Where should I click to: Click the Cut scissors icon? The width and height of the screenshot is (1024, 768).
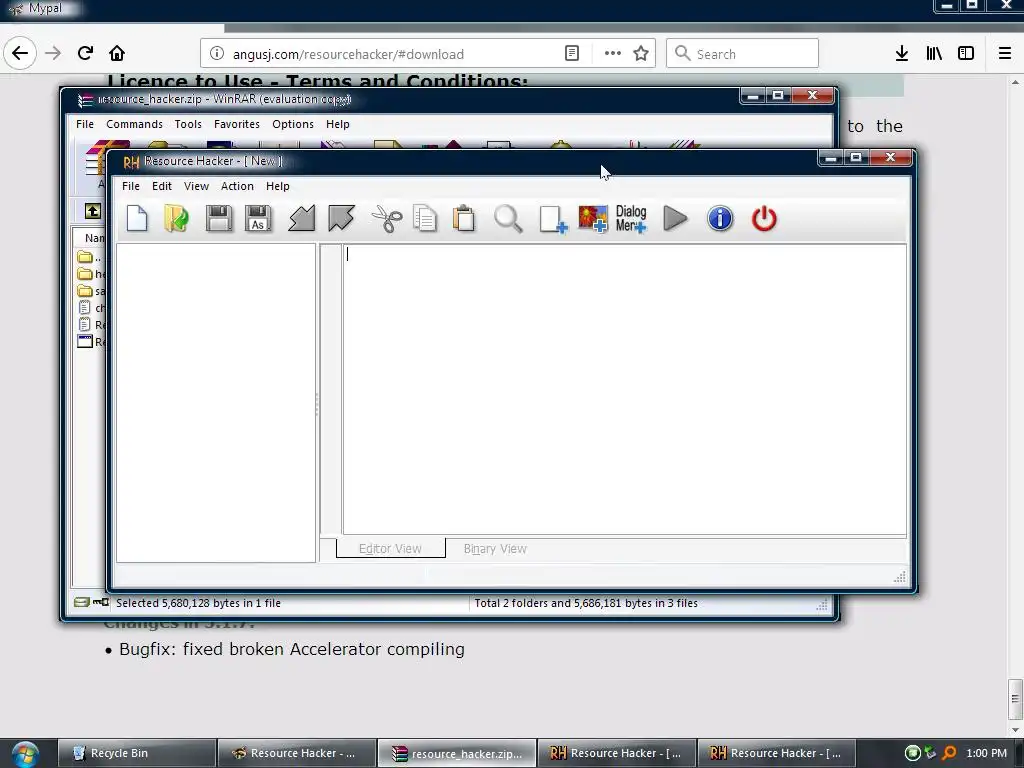(x=387, y=218)
